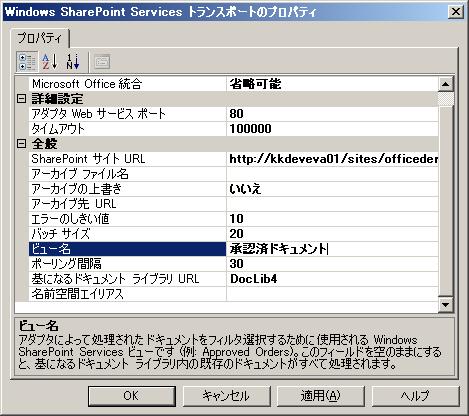Click the SharePoint サイト URL value field
The width and height of the screenshot is (469, 416).
(x=332, y=159)
